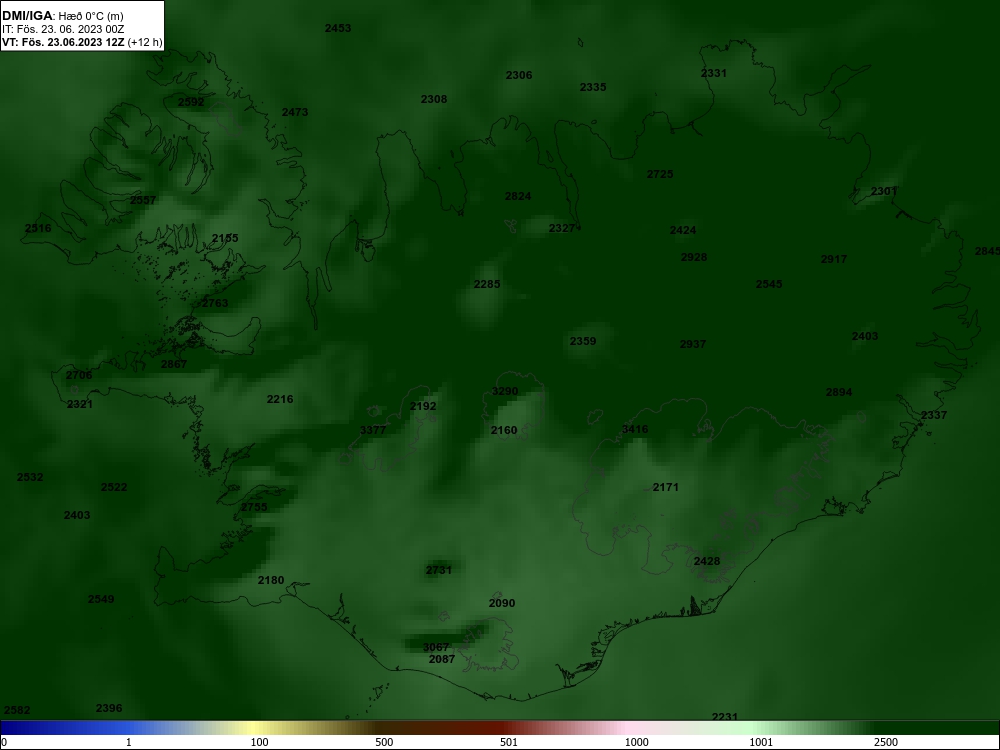The image size is (1000, 750).
Task: Click the 2725 height label
Action: tap(660, 174)
